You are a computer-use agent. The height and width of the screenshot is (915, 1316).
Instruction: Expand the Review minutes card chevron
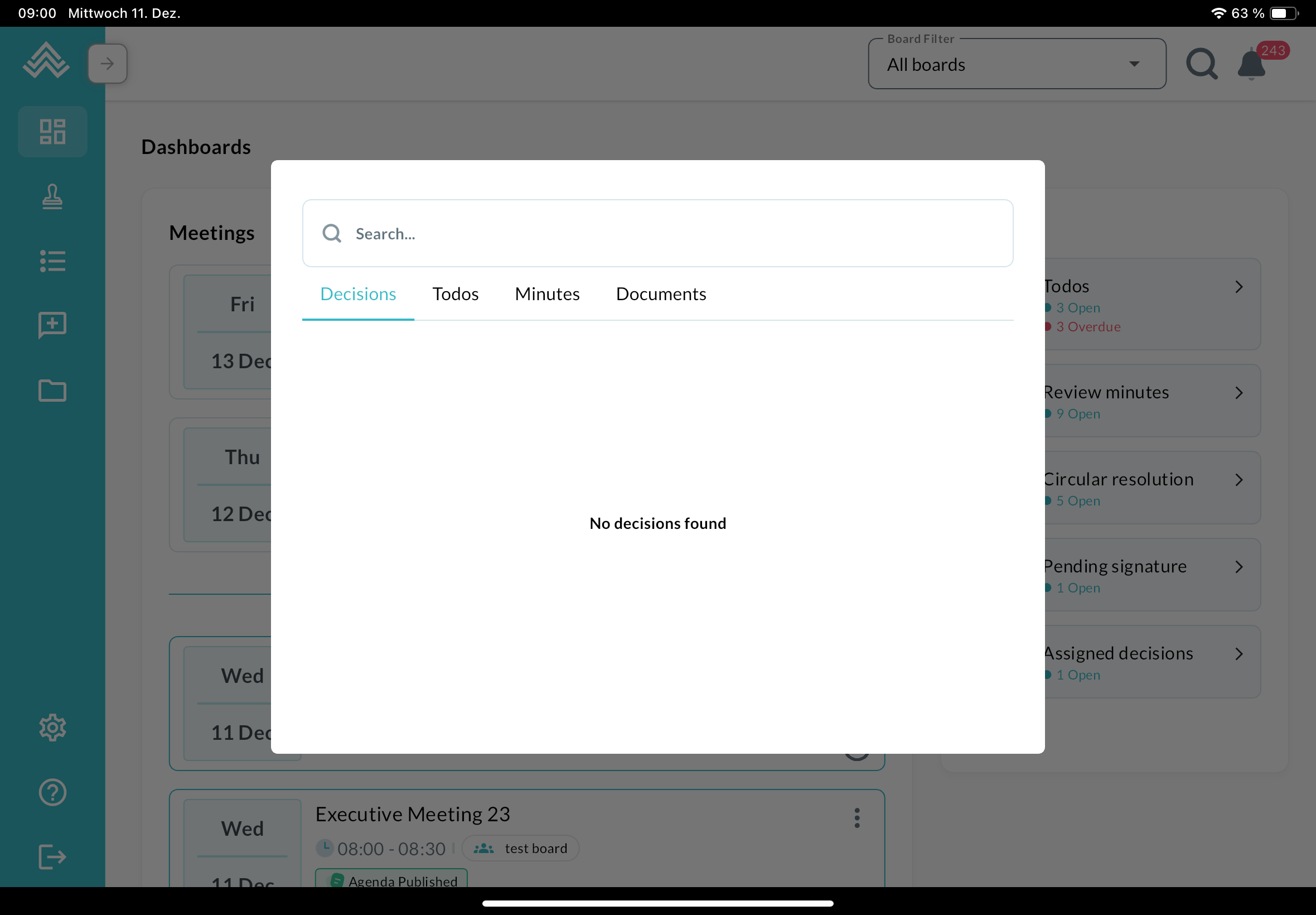coord(1238,393)
